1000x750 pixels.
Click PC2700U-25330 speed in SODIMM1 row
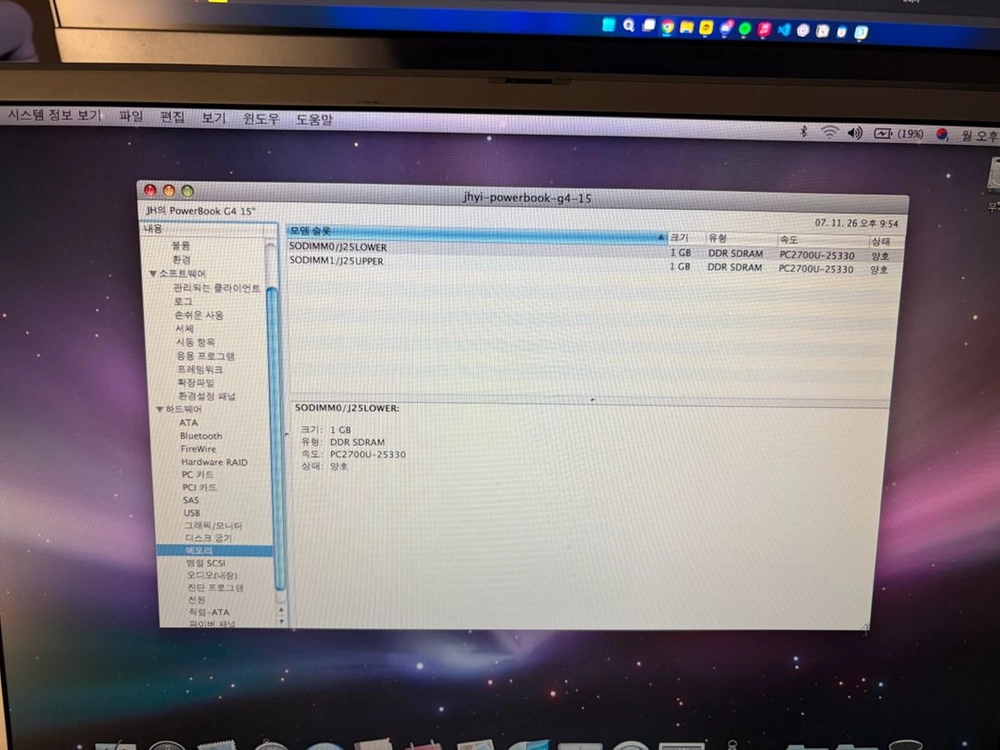816,269
